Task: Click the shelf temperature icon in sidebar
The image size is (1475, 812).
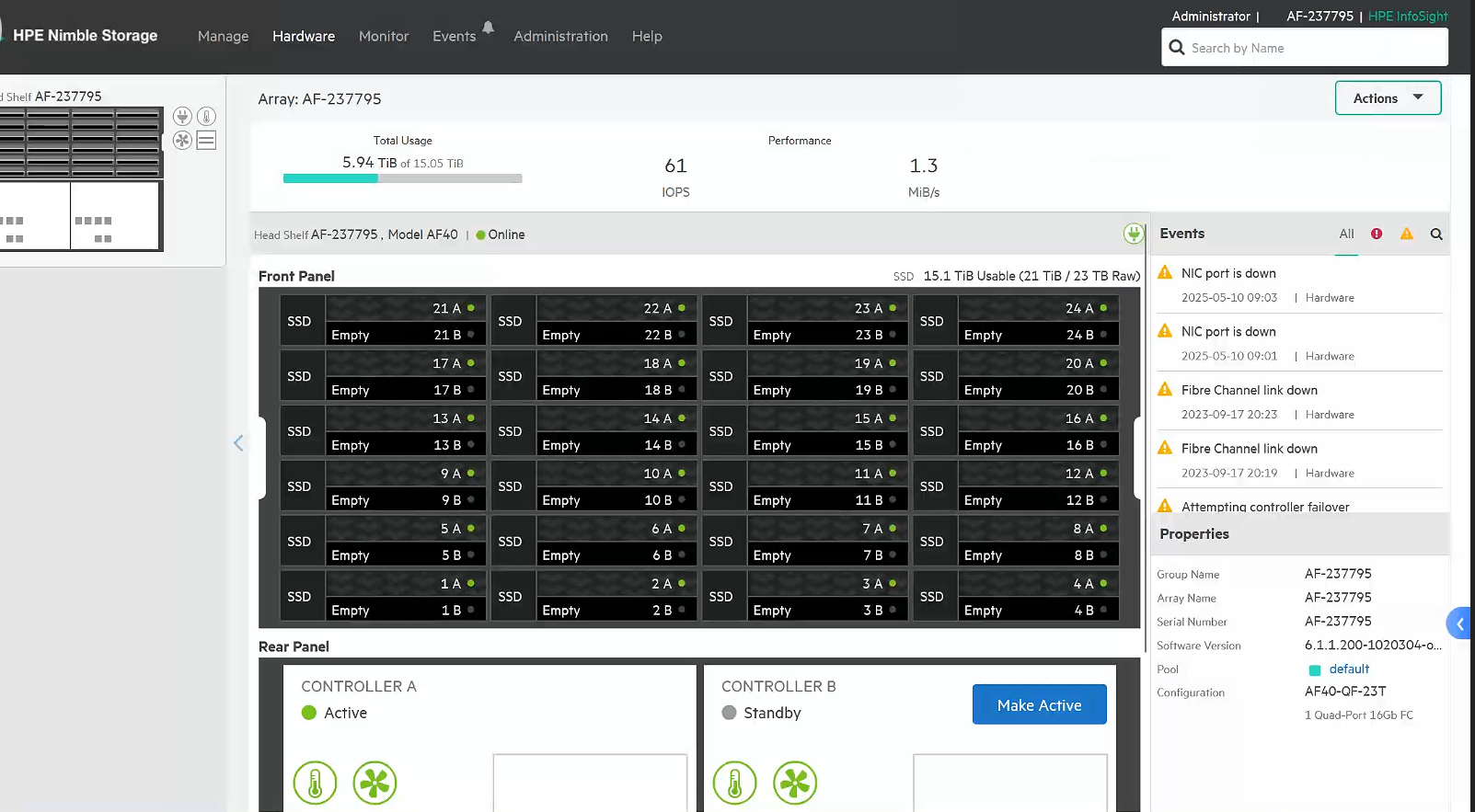Action: (207, 116)
